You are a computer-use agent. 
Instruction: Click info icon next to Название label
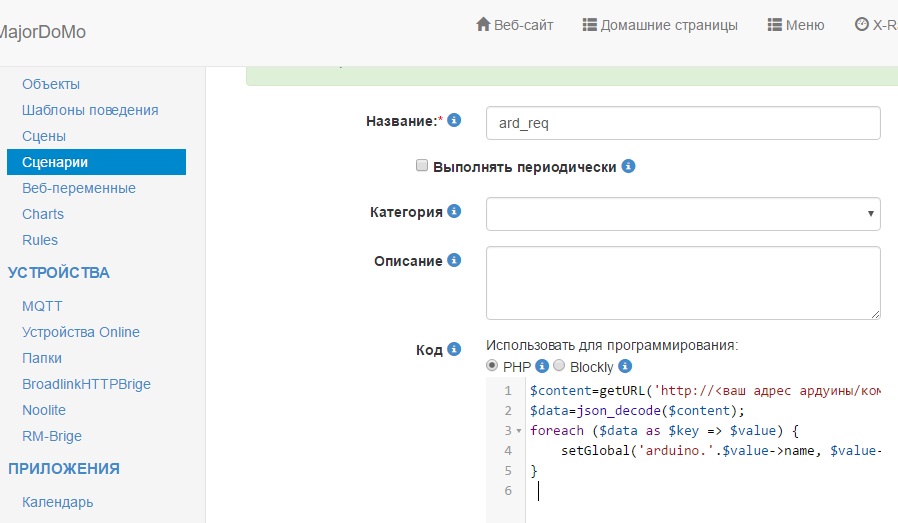pos(454,121)
